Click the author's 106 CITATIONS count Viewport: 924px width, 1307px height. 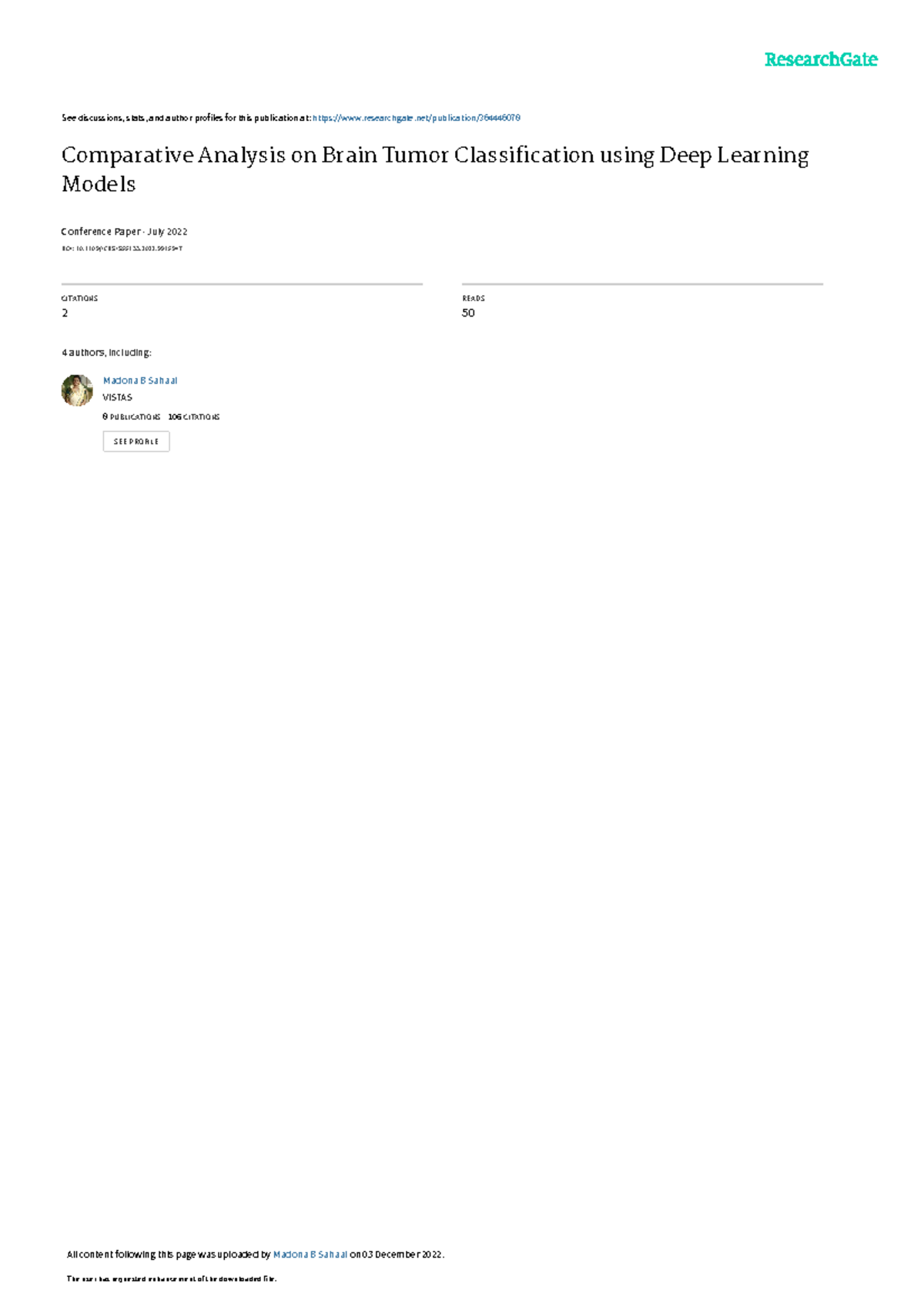click(194, 417)
